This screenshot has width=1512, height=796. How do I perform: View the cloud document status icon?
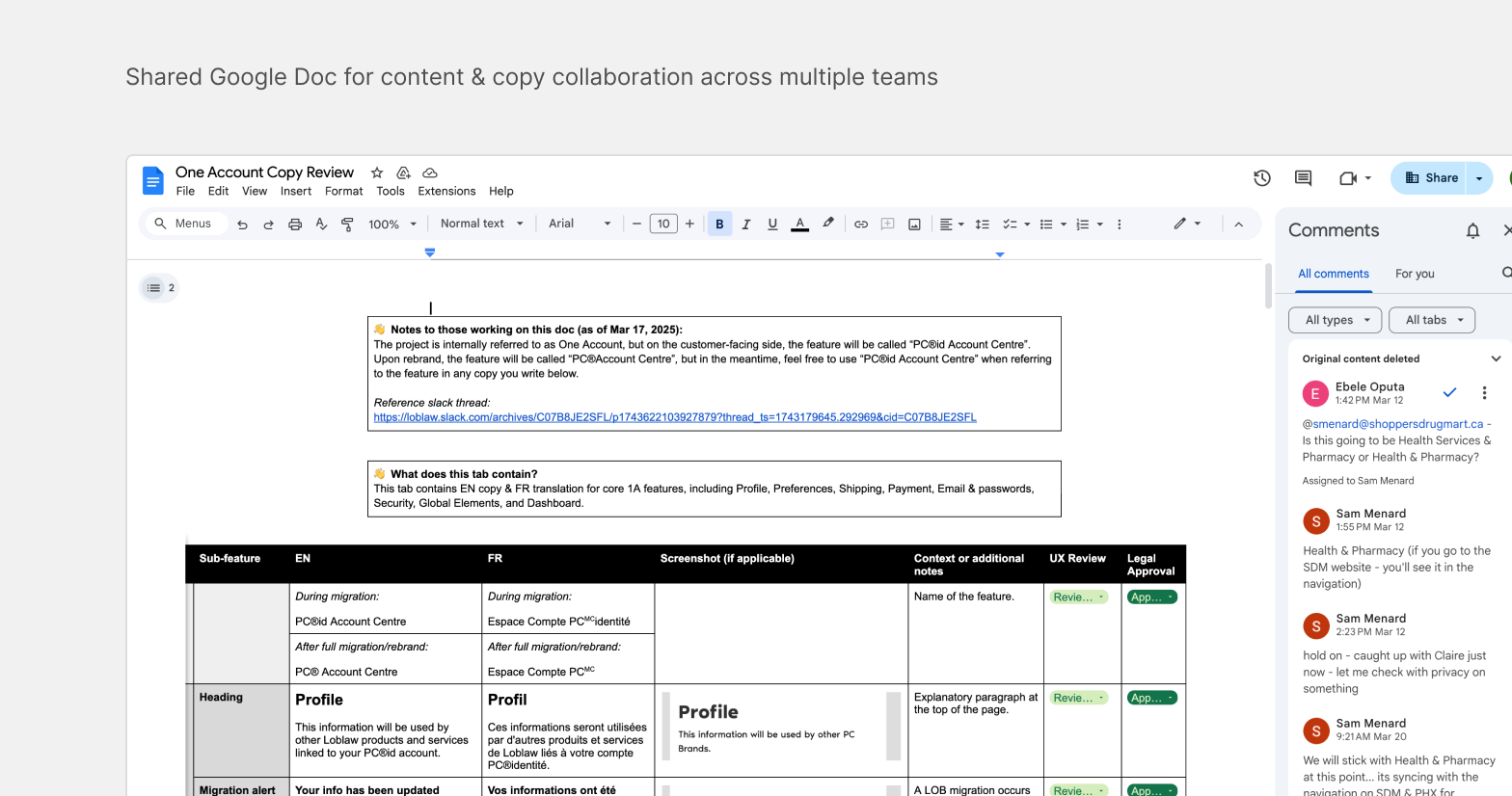(430, 172)
